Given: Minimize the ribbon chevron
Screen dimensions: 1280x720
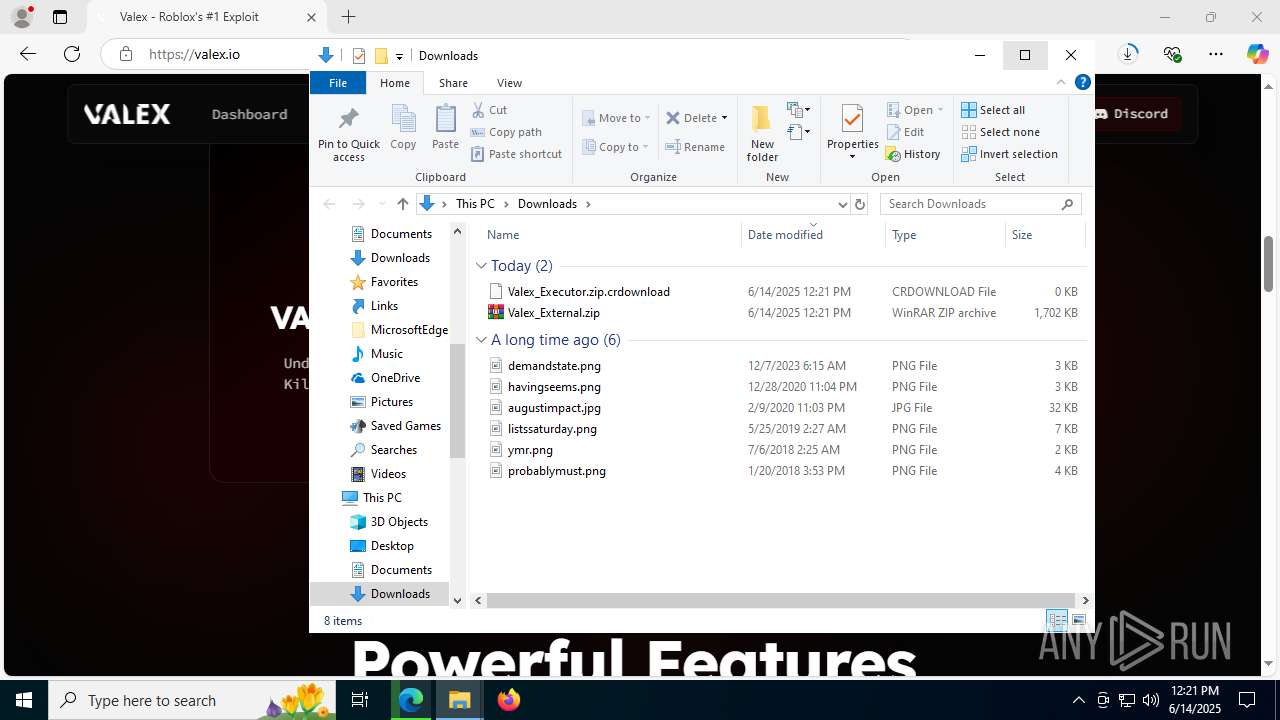Looking at the screenshot, I should tap(1061, 83).
